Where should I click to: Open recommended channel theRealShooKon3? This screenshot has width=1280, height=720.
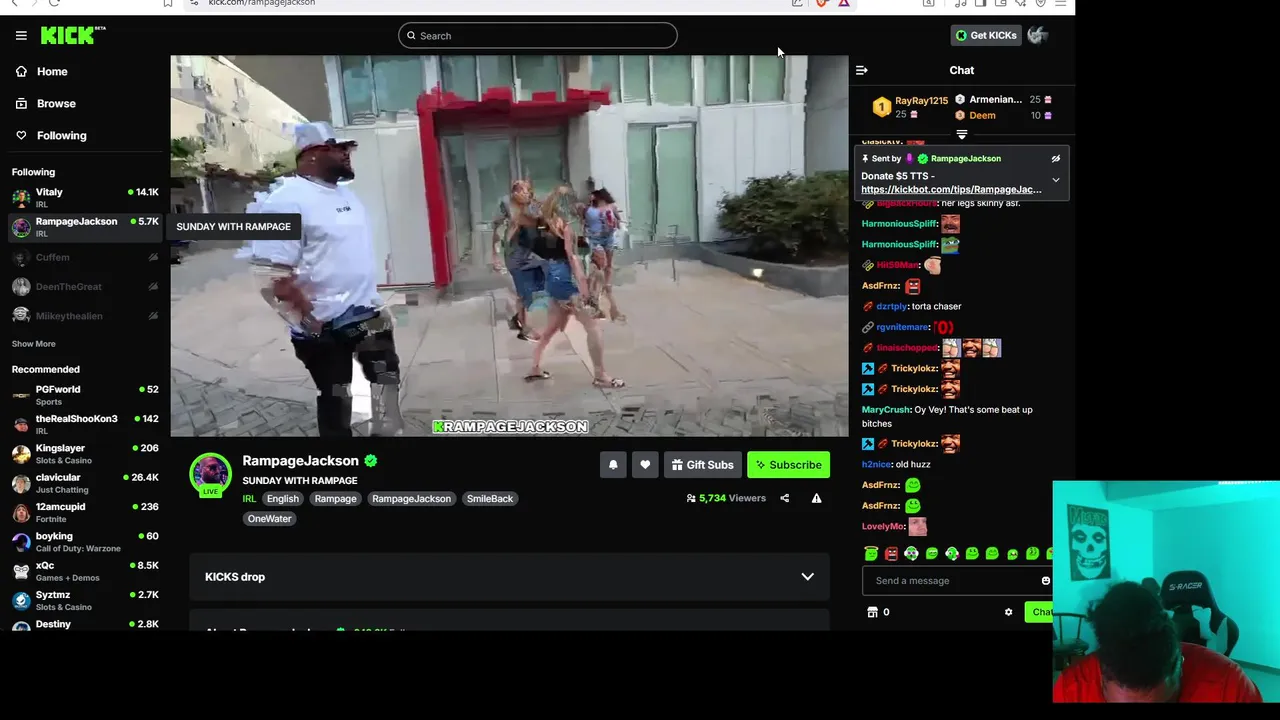pos(85,424)
